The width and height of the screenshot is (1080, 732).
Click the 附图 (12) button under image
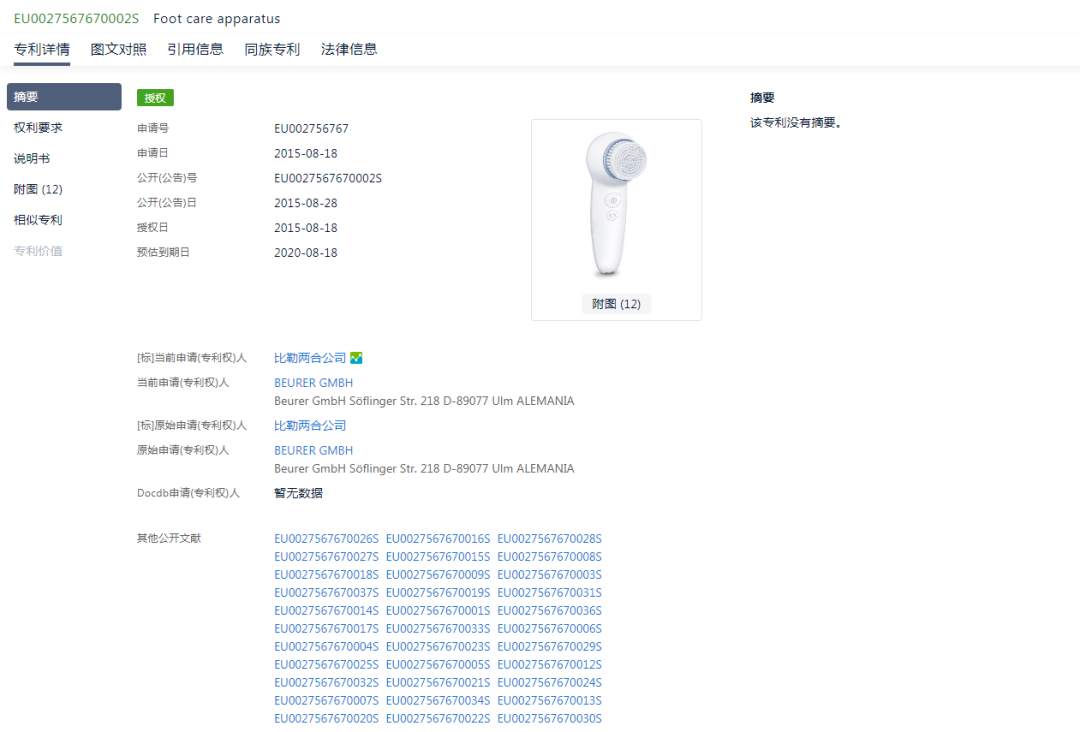(x=616, y=304)
